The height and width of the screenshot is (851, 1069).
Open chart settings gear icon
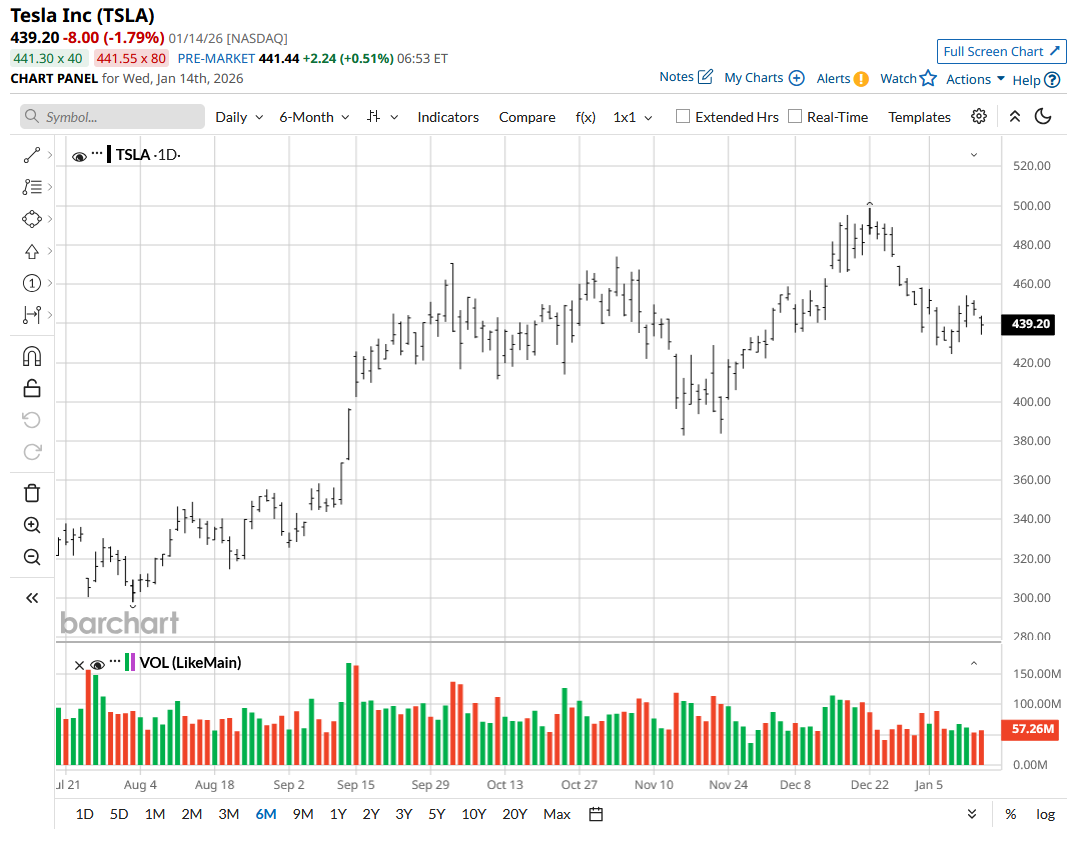pyautogui.click(x=979, y=117)
